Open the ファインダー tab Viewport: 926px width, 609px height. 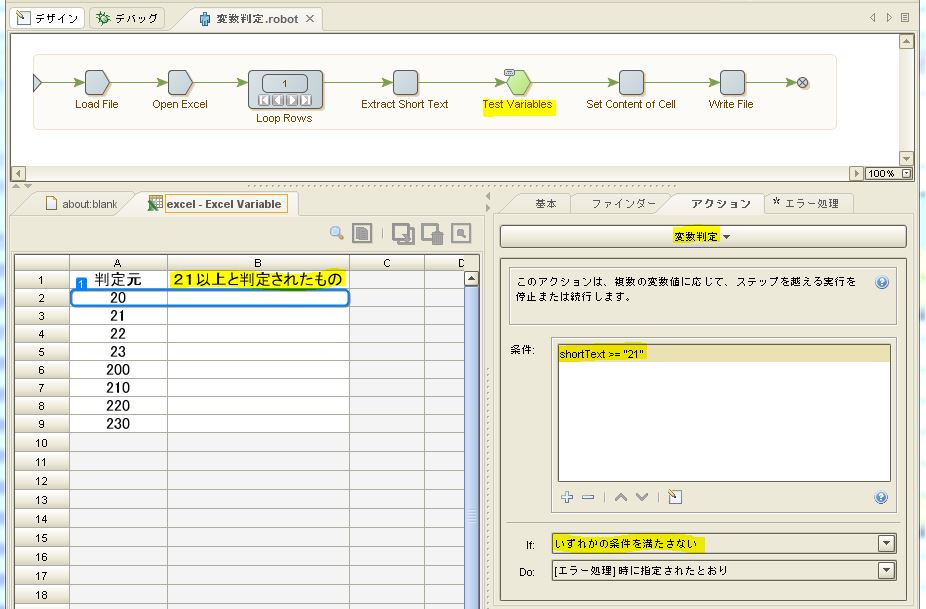pos(624,204)
